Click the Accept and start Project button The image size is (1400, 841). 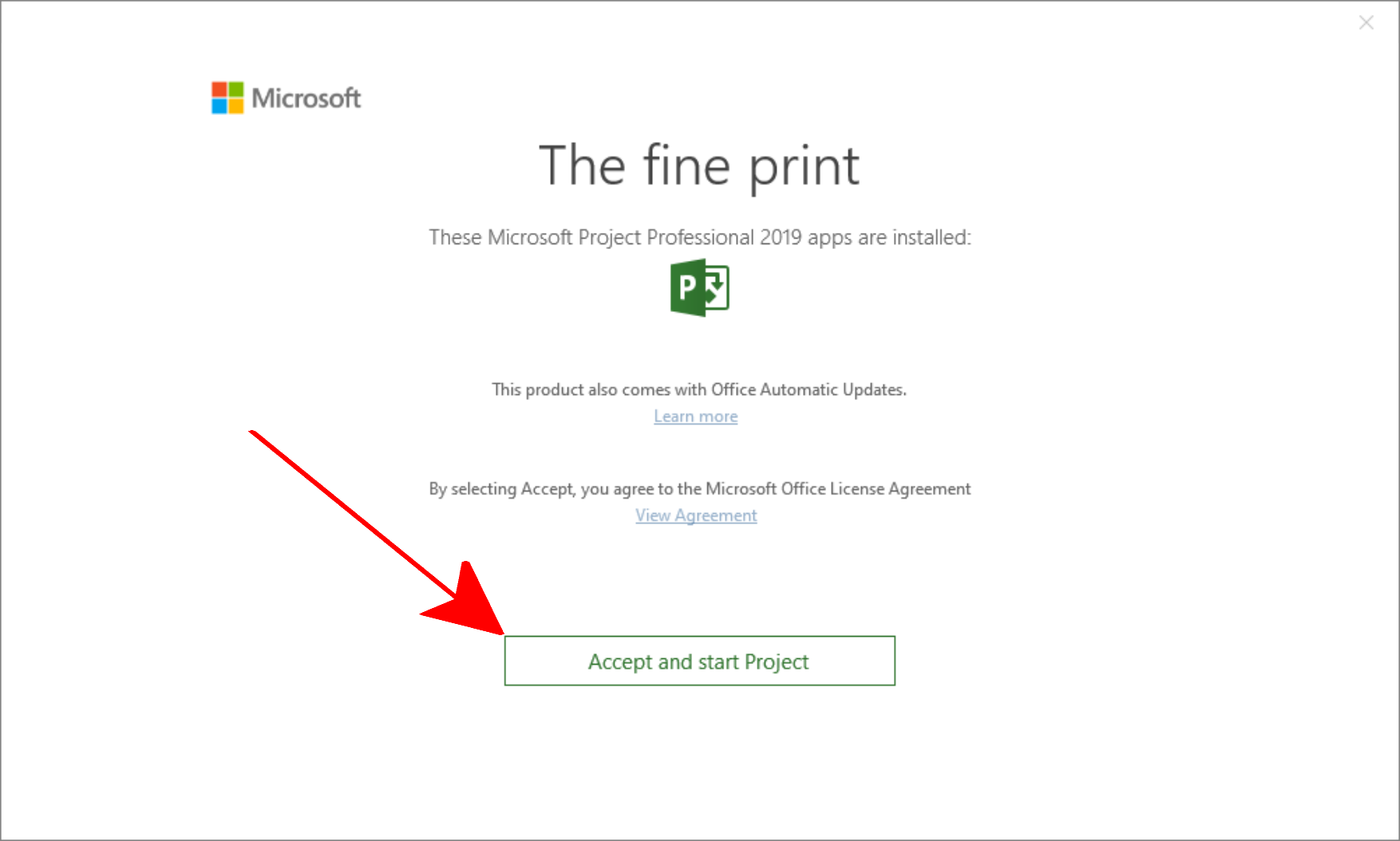699,661
